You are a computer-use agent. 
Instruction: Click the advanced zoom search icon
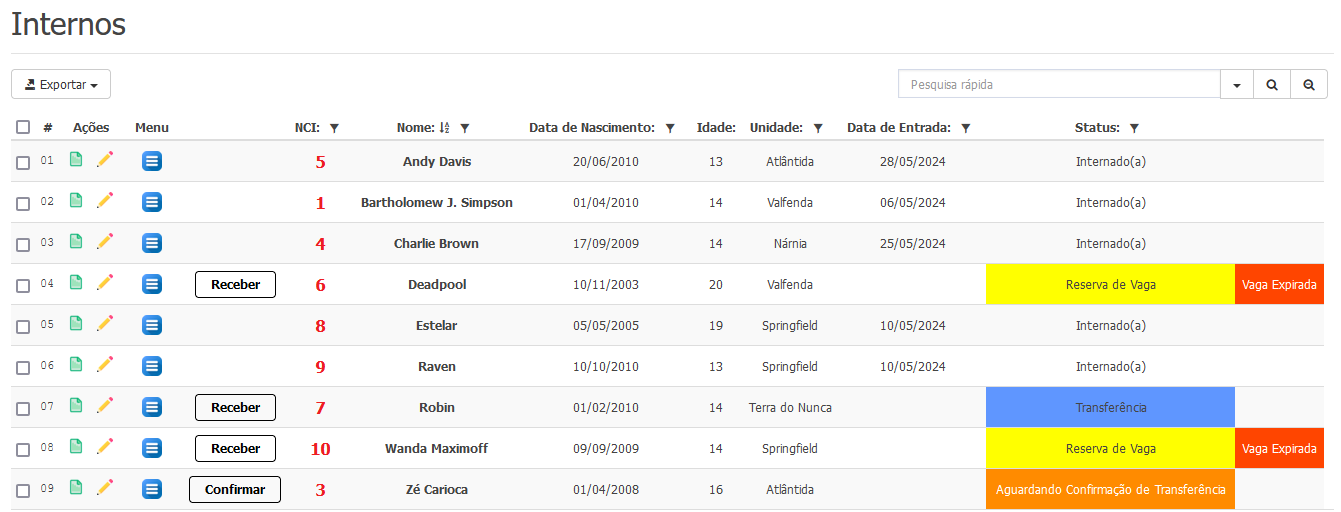[1308, 85]
